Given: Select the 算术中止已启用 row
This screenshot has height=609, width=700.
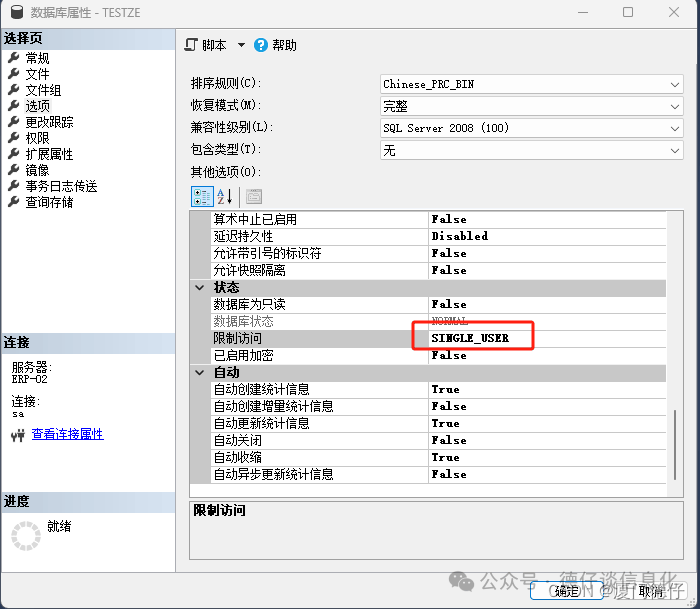Looking at the screenshot, I should click(x=438, y=219).
